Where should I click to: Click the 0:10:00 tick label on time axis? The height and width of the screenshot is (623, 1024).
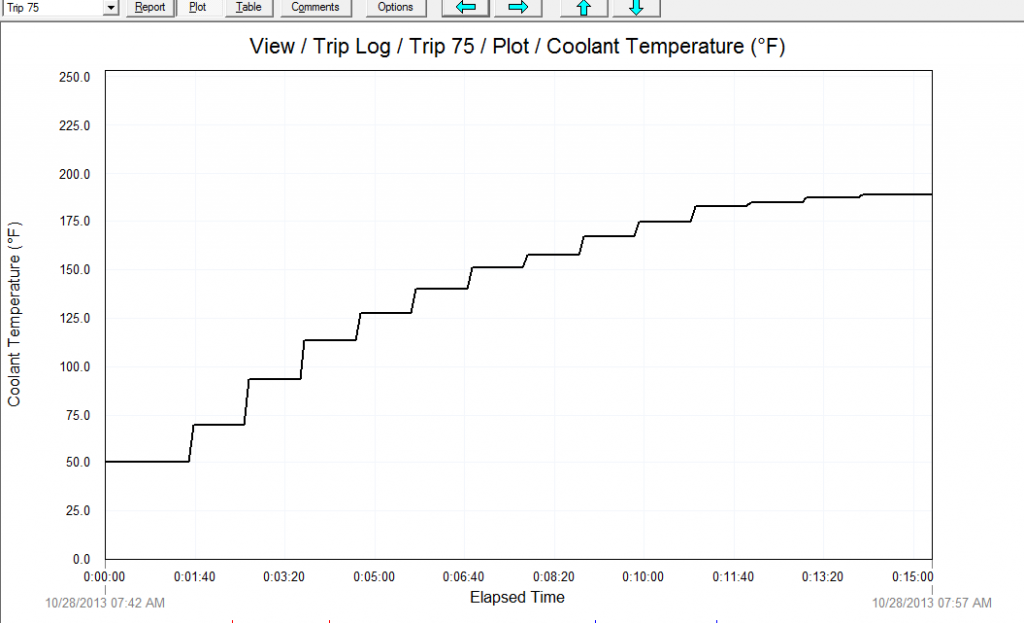(642, 577)
